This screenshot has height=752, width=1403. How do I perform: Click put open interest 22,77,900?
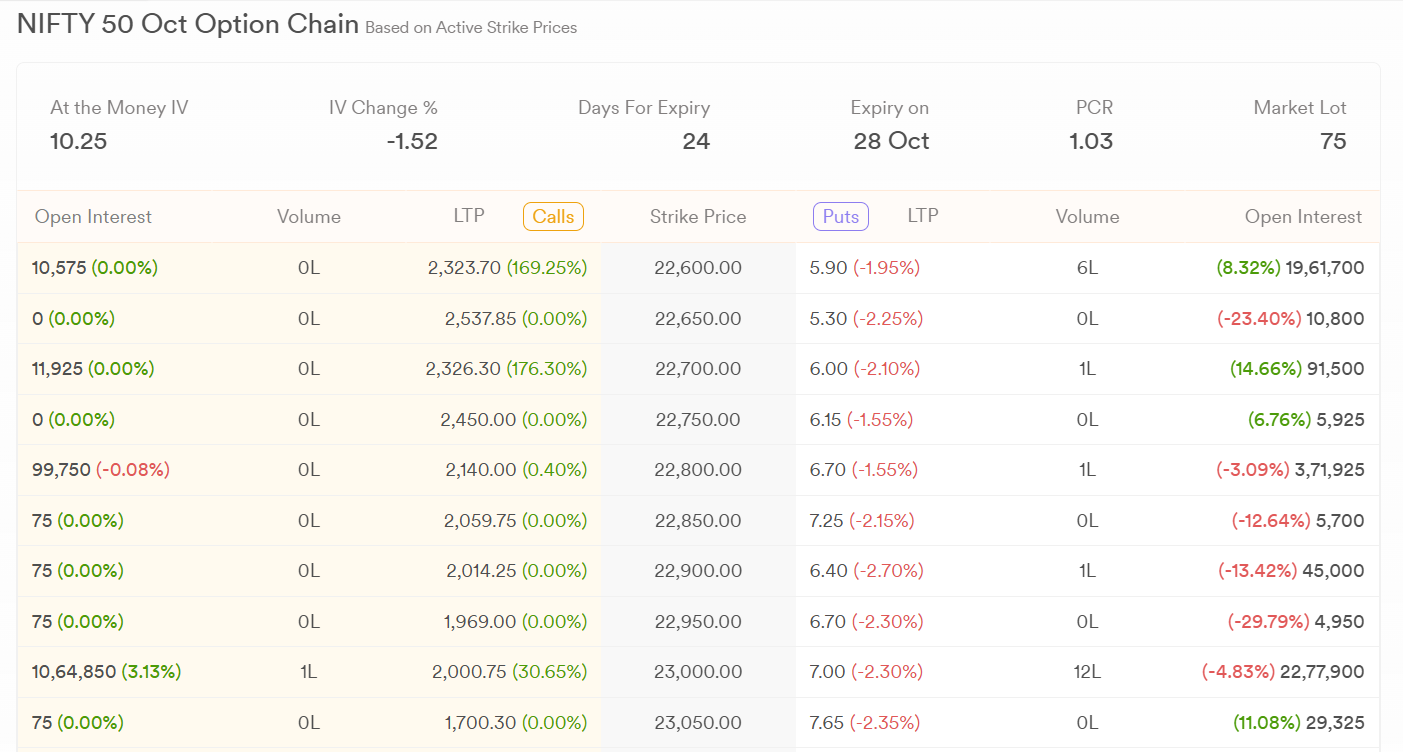point(1321,672)
